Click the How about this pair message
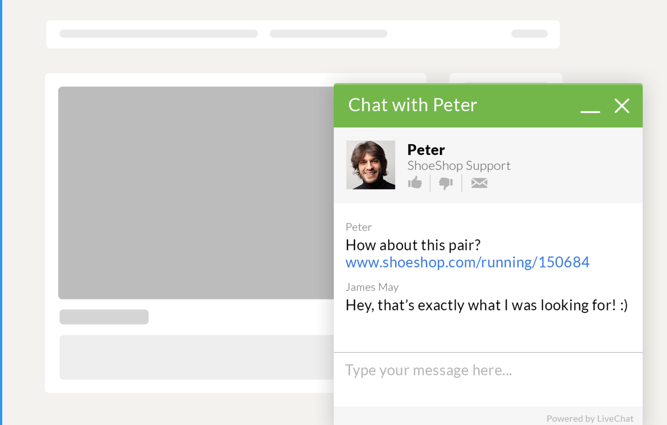The width and height of the screenshot is (667, 425). (x=413, y=245)
